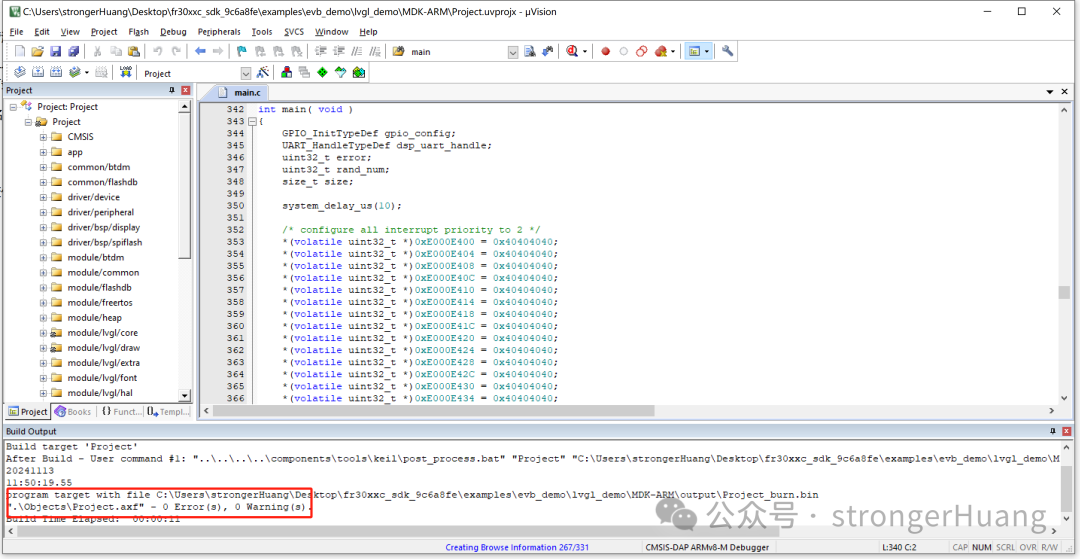
Task: Close the Project panel
Action: coord(185,90)
